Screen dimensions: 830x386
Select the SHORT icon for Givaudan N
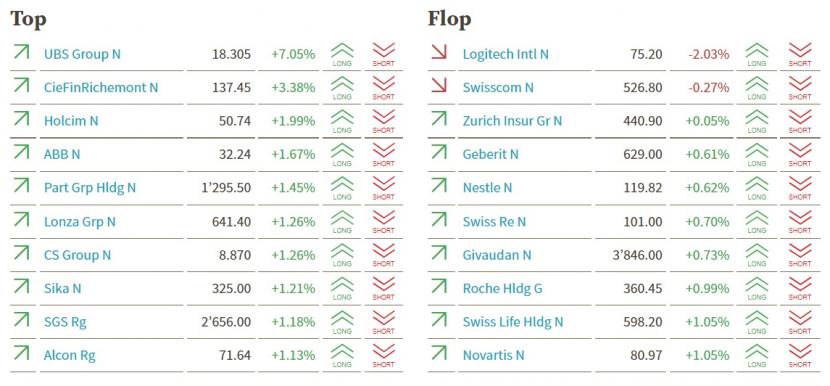pos(800,255)
